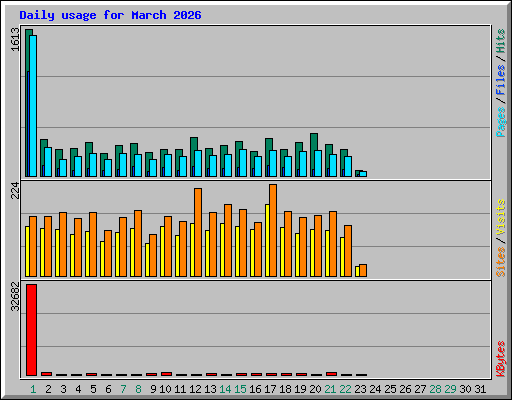Click the 224 axis value

click(x=15, y=190)
